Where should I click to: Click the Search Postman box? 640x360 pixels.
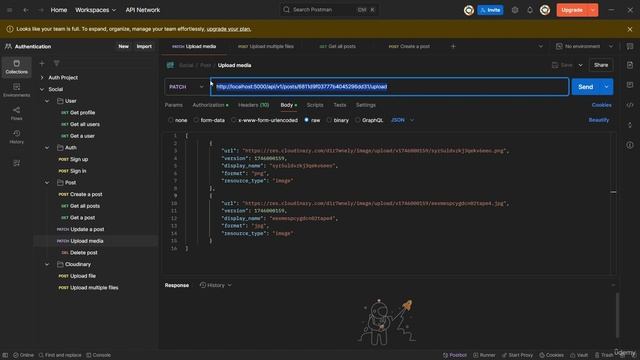[x=329, y=10]
